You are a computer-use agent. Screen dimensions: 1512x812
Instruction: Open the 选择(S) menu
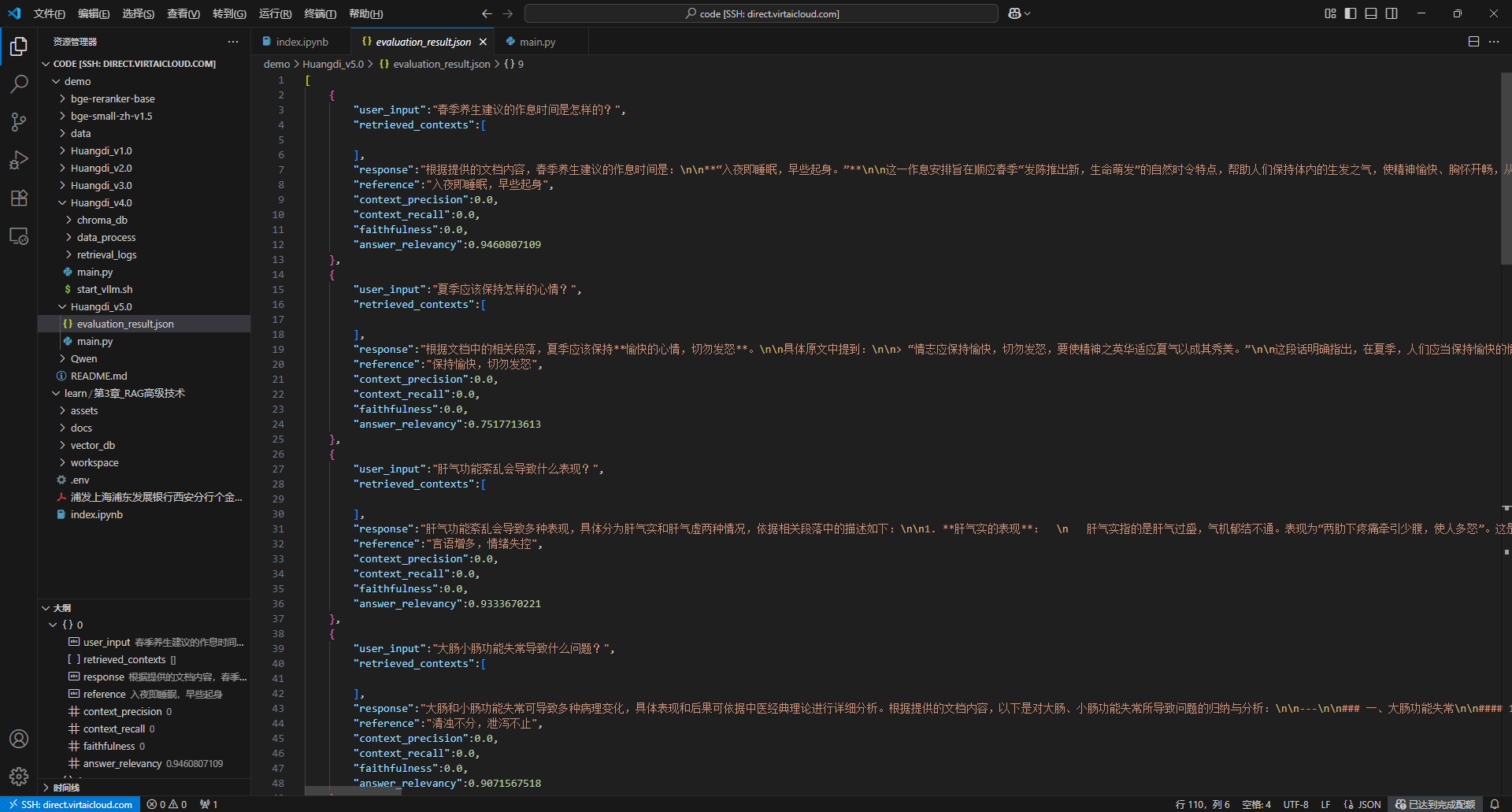(x=139, y=13)
